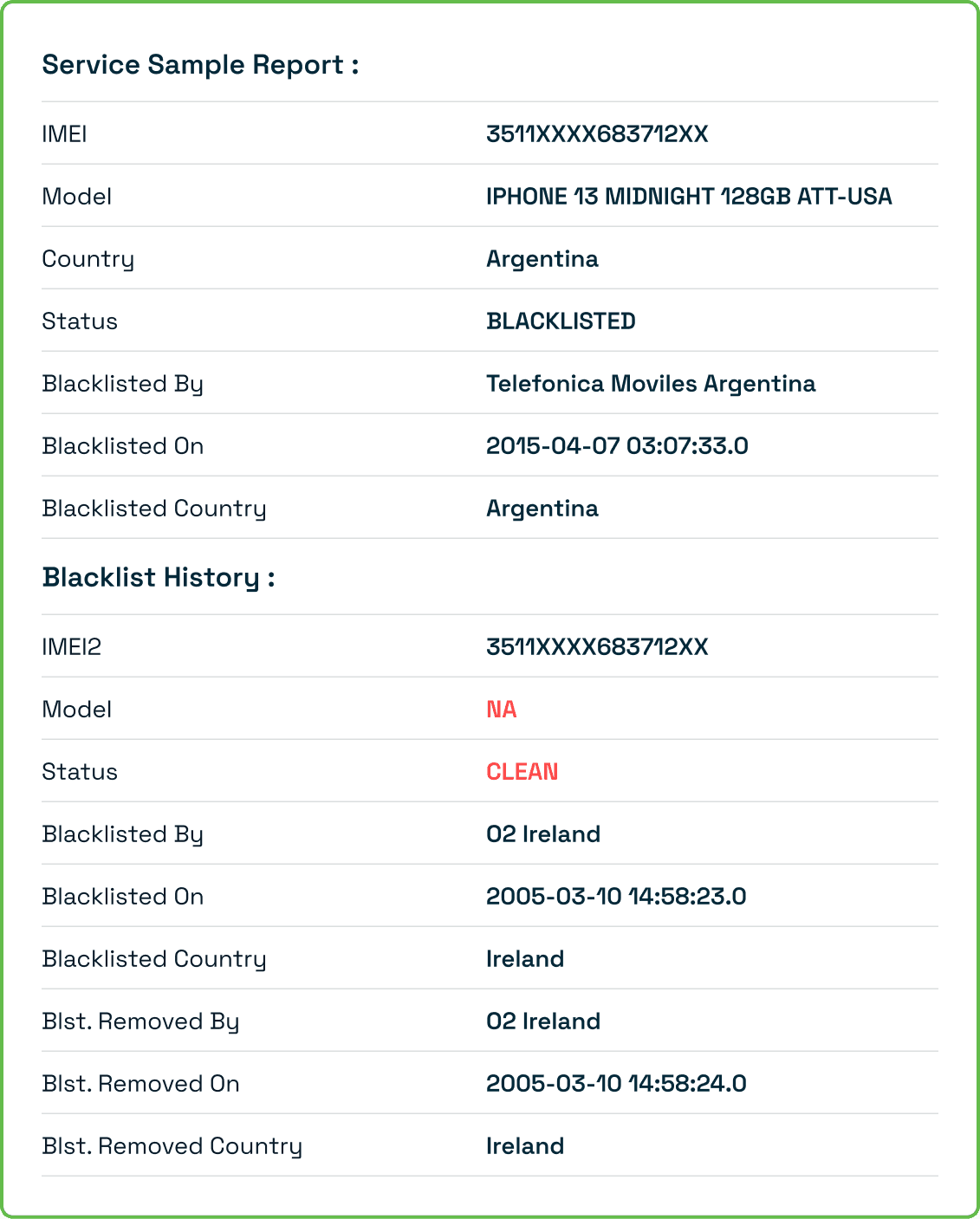
Task: Click the Blst. Removed By label
Action: pos(140,1021)
